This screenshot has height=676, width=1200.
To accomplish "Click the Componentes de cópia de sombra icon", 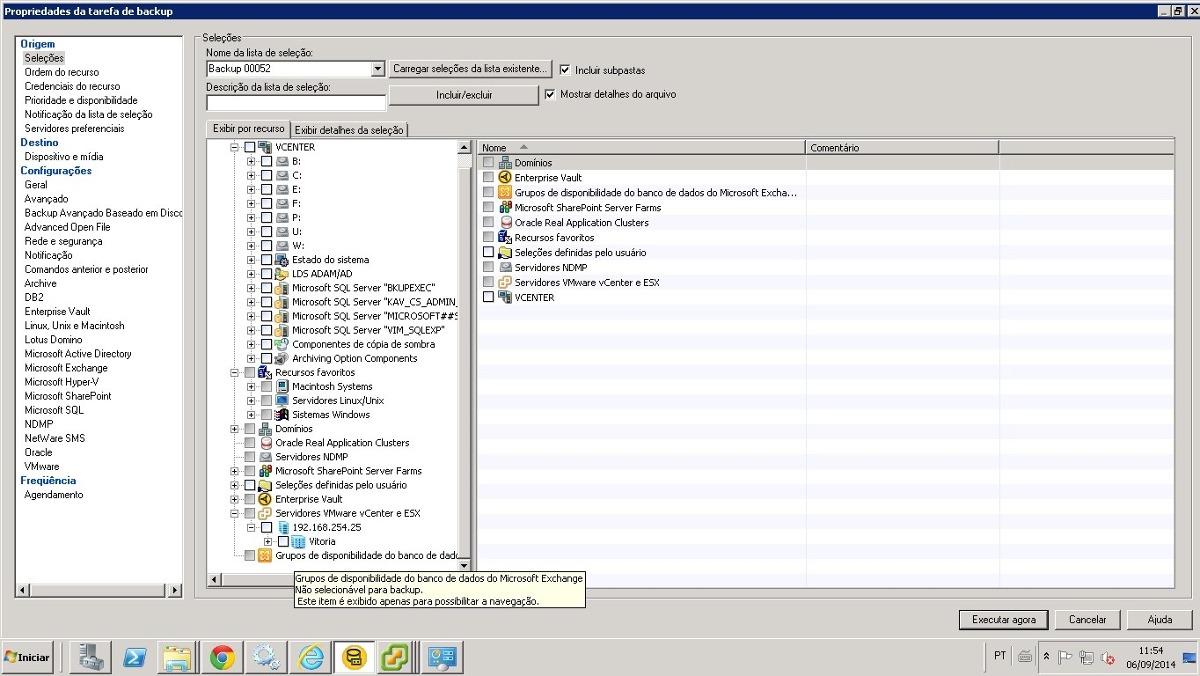I will [x=282, y=344].
